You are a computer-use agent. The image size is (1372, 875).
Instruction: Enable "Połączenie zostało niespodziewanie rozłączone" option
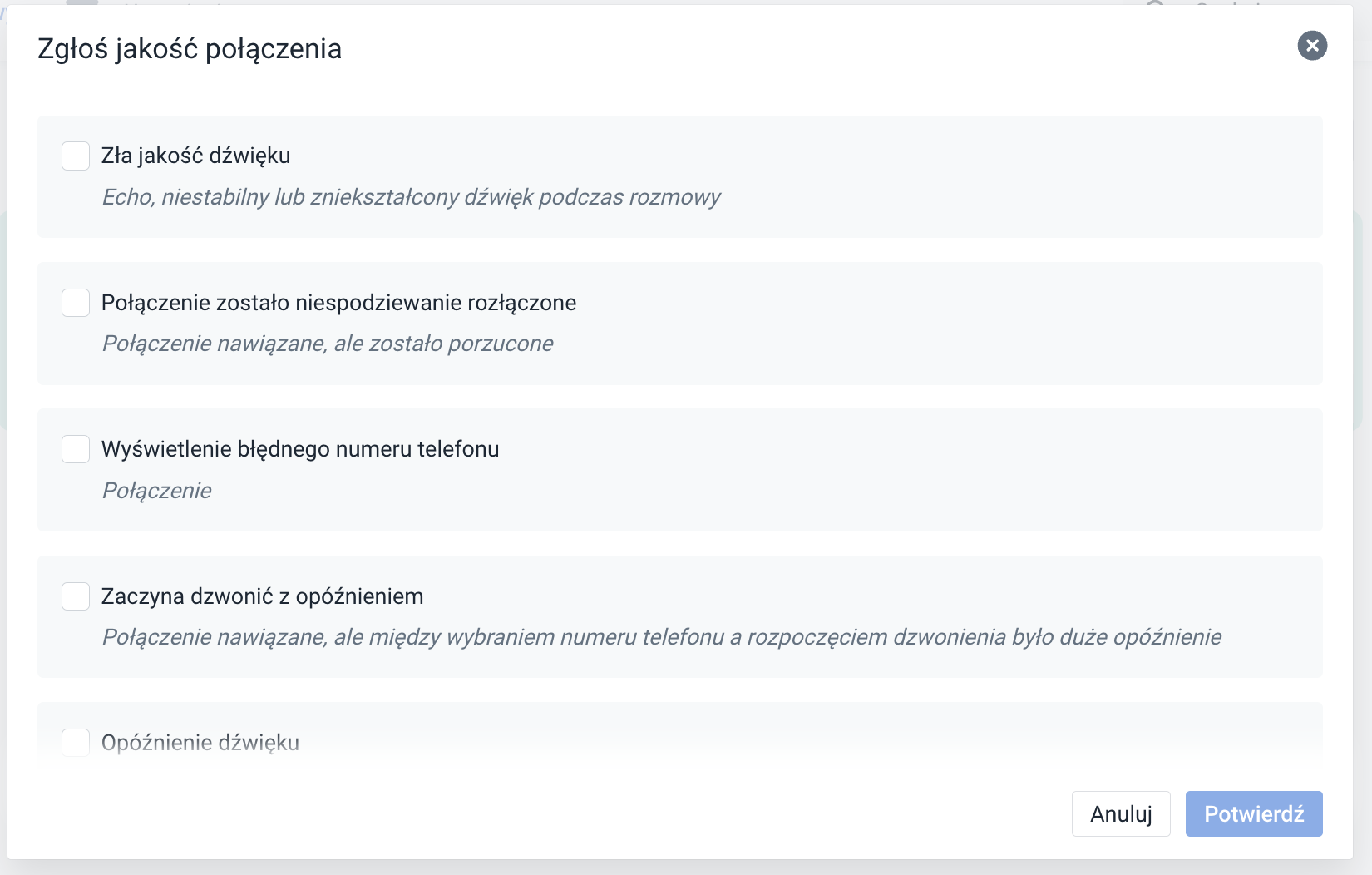(75, 302)
